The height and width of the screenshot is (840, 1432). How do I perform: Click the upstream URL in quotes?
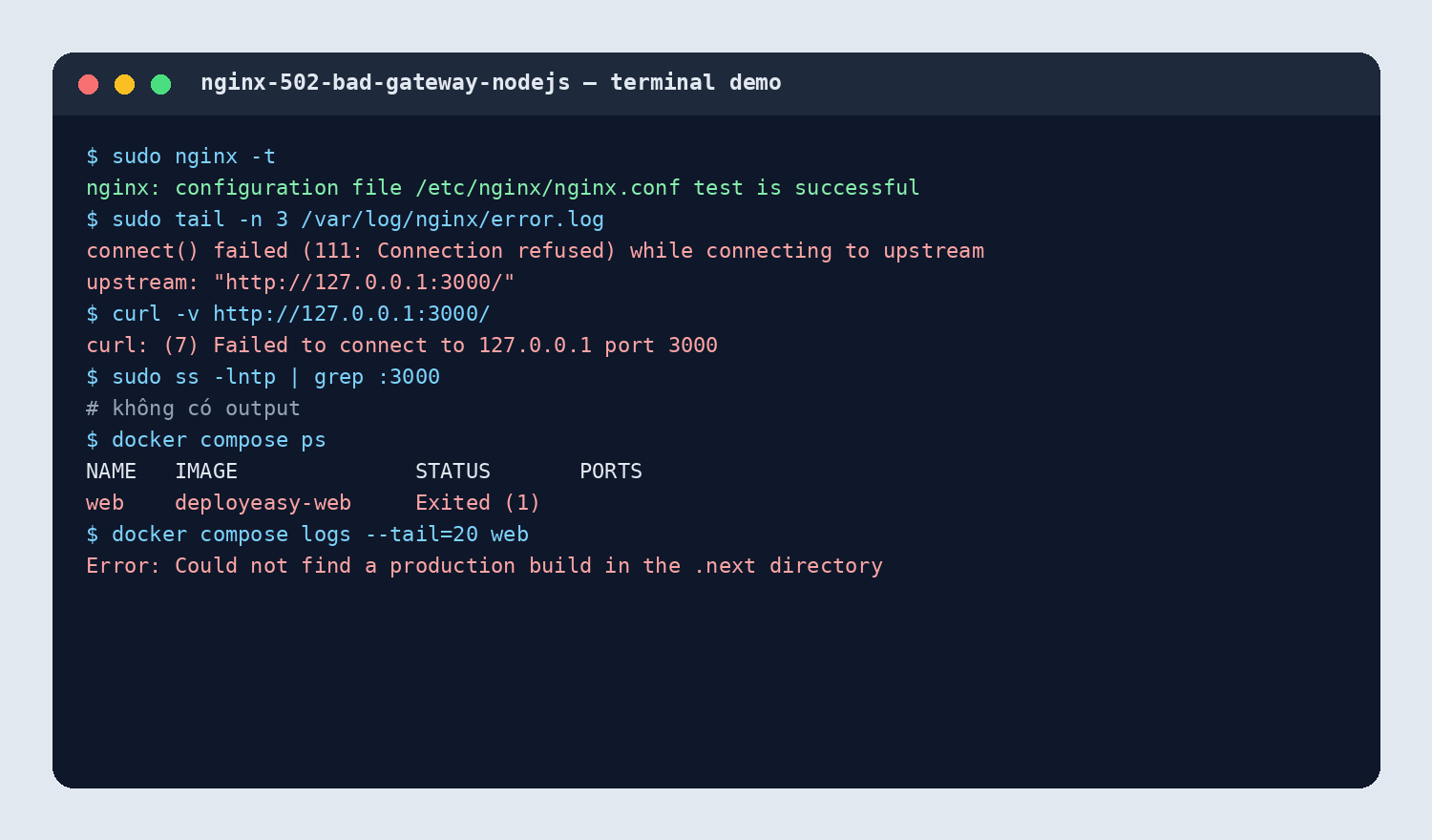364,283
